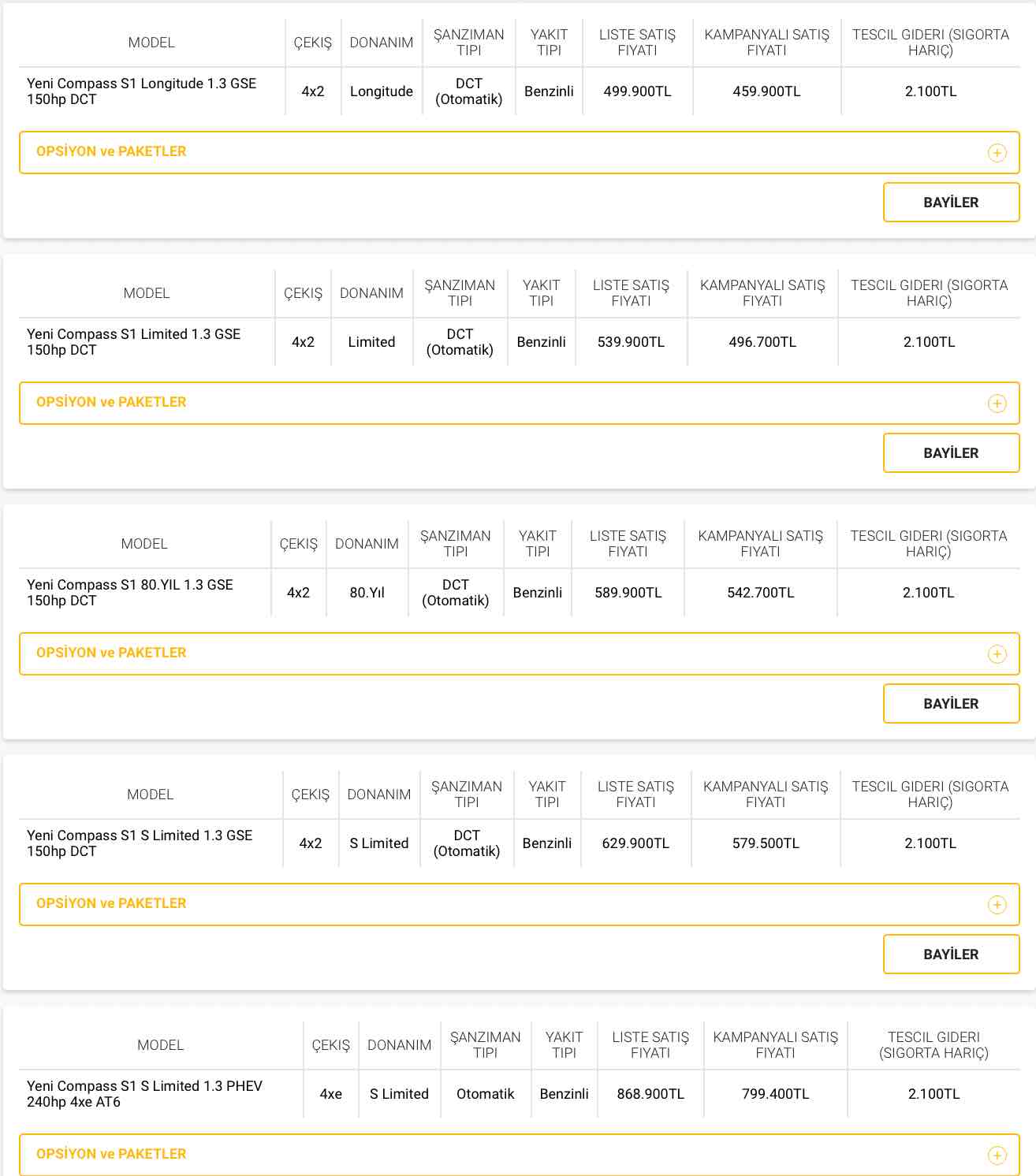Click 'DCT (Otomatik)' cell in 80.YIL row
The height and width of the screenshot is (1176, 1036).
point(455,593)
